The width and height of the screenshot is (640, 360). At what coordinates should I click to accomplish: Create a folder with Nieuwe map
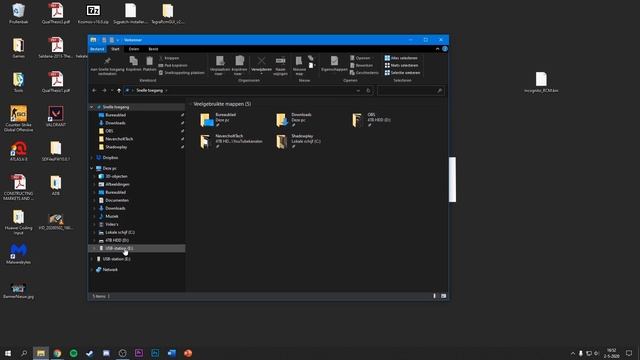tap(299, 65)
